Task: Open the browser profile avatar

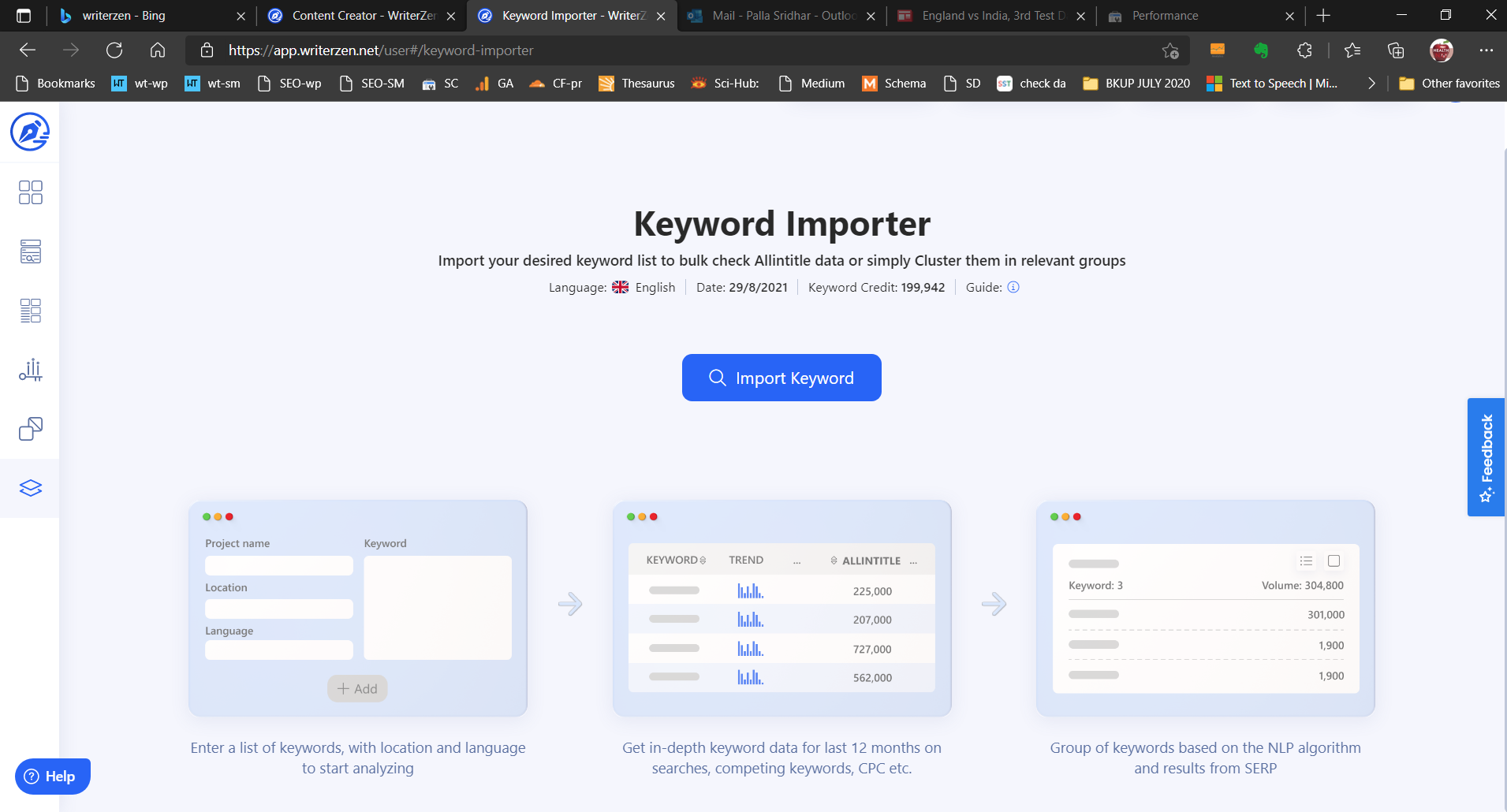Action: (x=1442, y=50)
